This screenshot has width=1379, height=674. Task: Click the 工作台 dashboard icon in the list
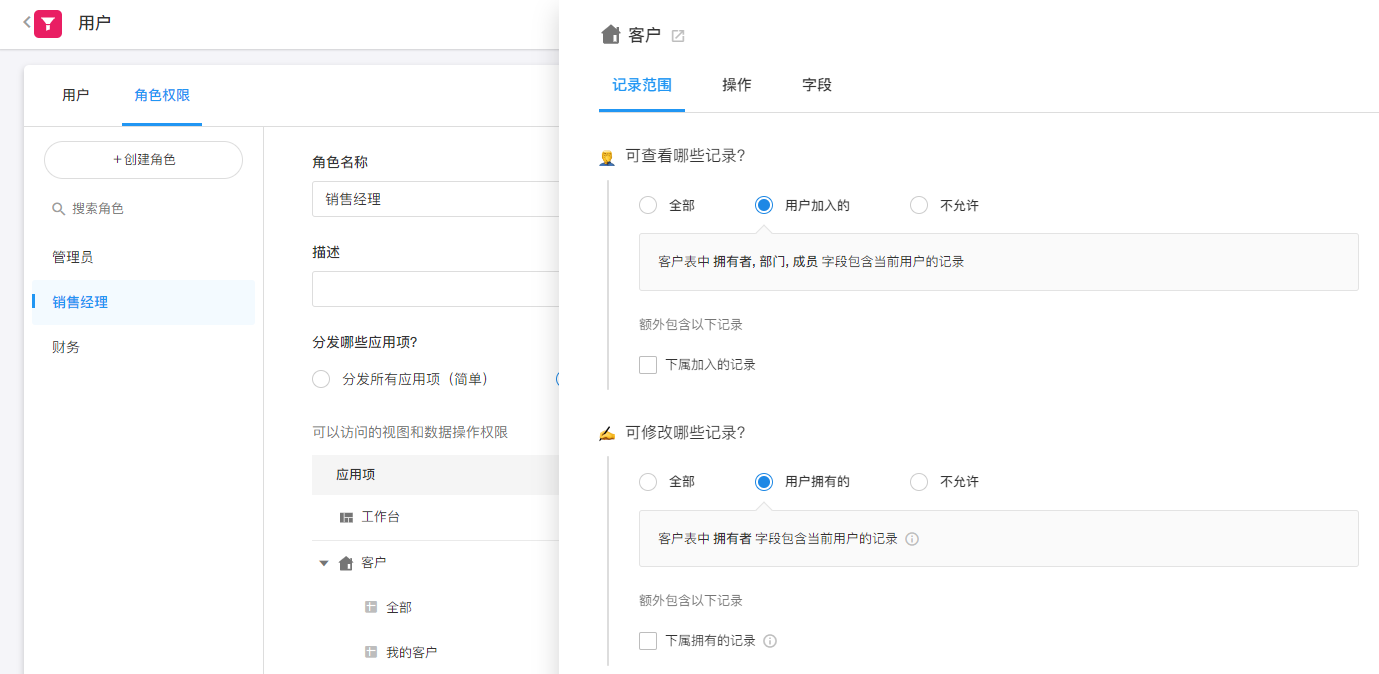click(x=346, y=518)
